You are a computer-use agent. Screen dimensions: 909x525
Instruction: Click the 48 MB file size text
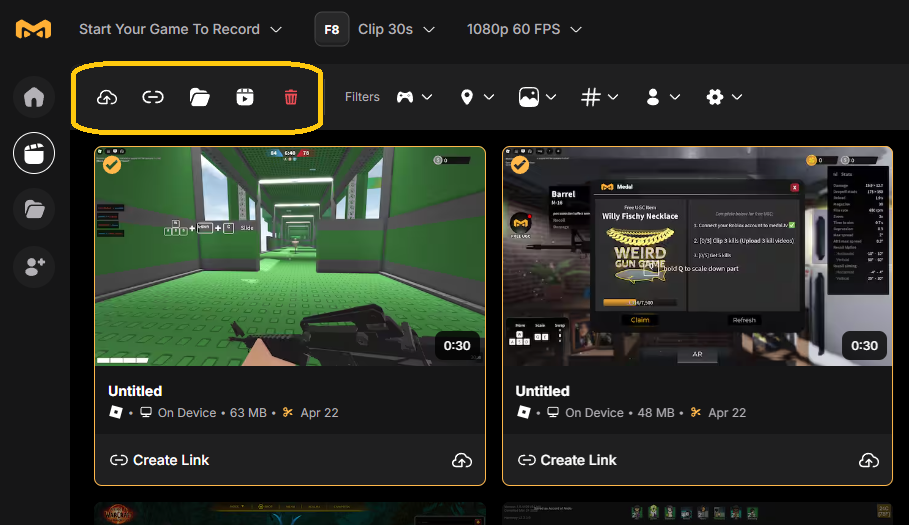[656, 413]
